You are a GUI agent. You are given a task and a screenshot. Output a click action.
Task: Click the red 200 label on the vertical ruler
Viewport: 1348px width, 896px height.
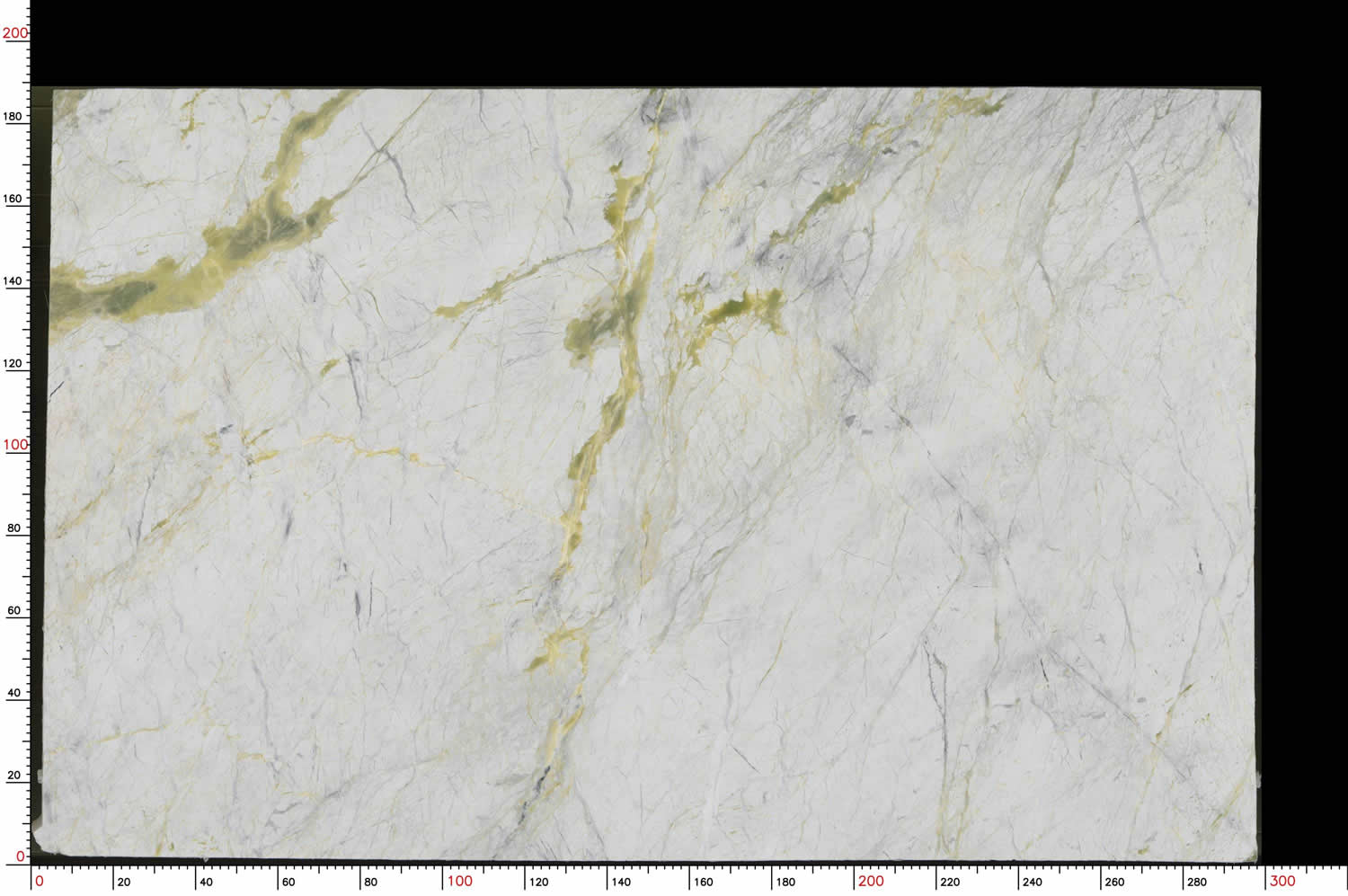point(15,33)
